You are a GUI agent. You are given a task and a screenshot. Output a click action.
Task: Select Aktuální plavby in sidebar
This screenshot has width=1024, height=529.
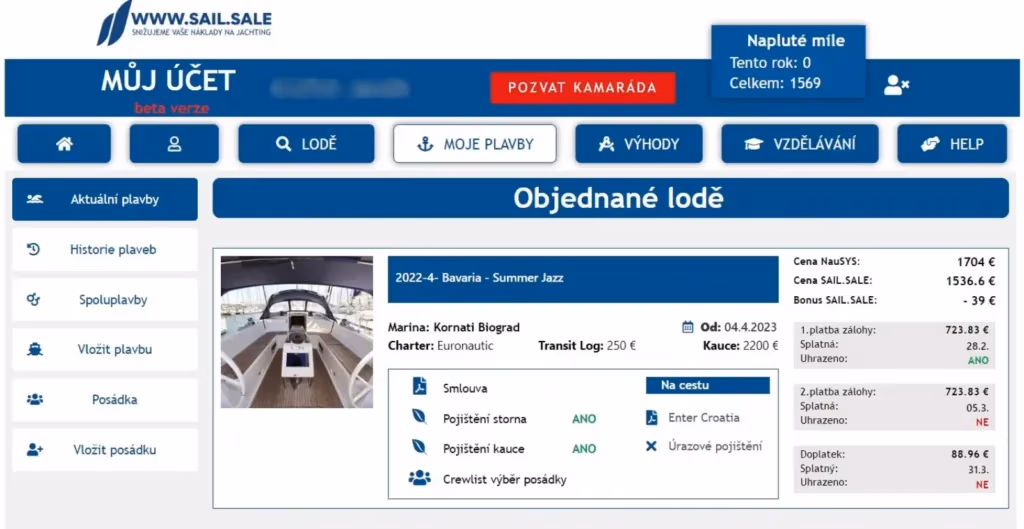pyautogui.click(x=104, y=199)
